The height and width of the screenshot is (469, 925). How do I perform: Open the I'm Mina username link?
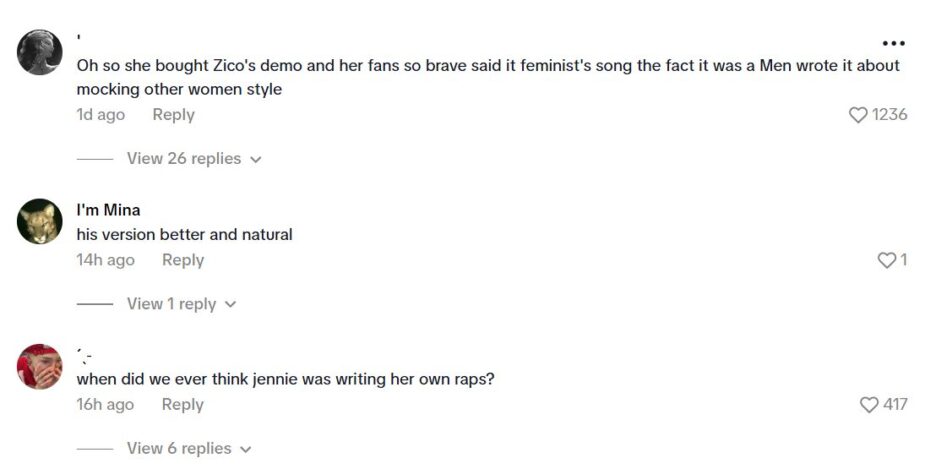pyautogui.click(x=108, y=210)
